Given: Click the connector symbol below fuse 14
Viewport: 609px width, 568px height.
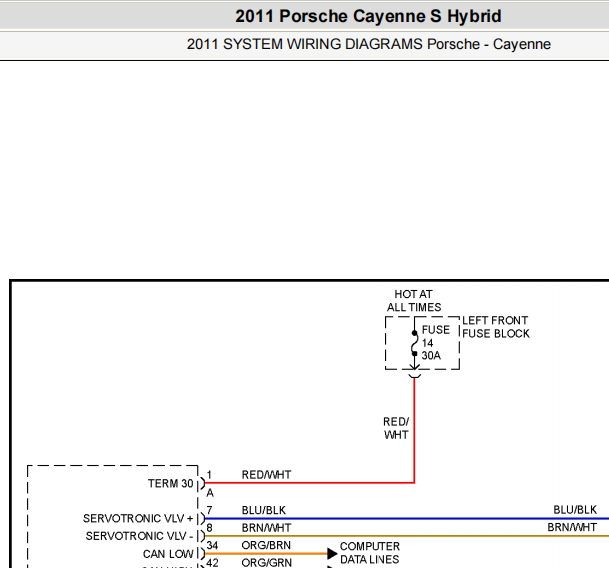Looking at the screenshot, I should coord(414,376).
